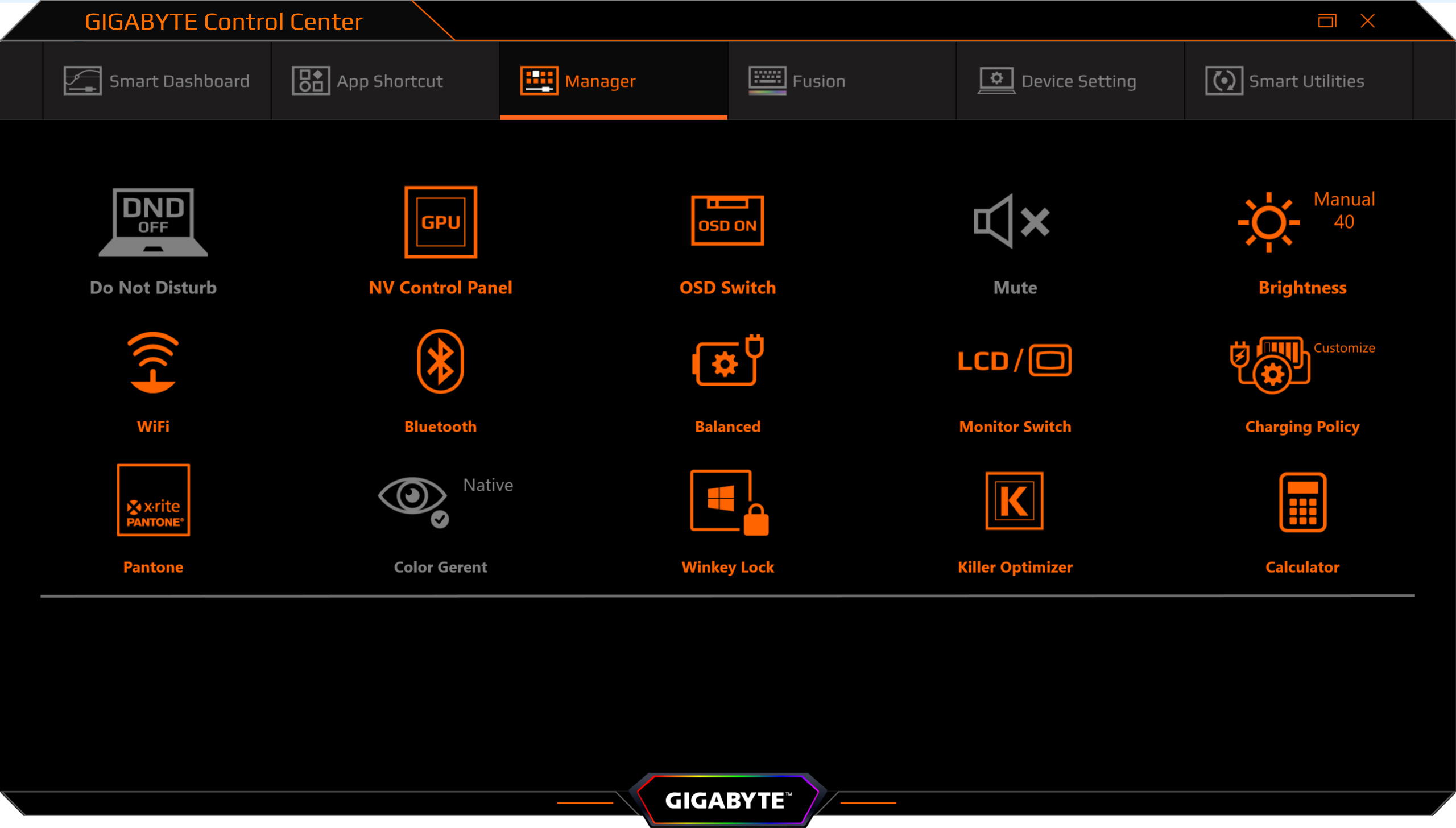This screenshot has height=828, width=1456.
Task: Click the Brightness label text
Action: pos(1302,288)
